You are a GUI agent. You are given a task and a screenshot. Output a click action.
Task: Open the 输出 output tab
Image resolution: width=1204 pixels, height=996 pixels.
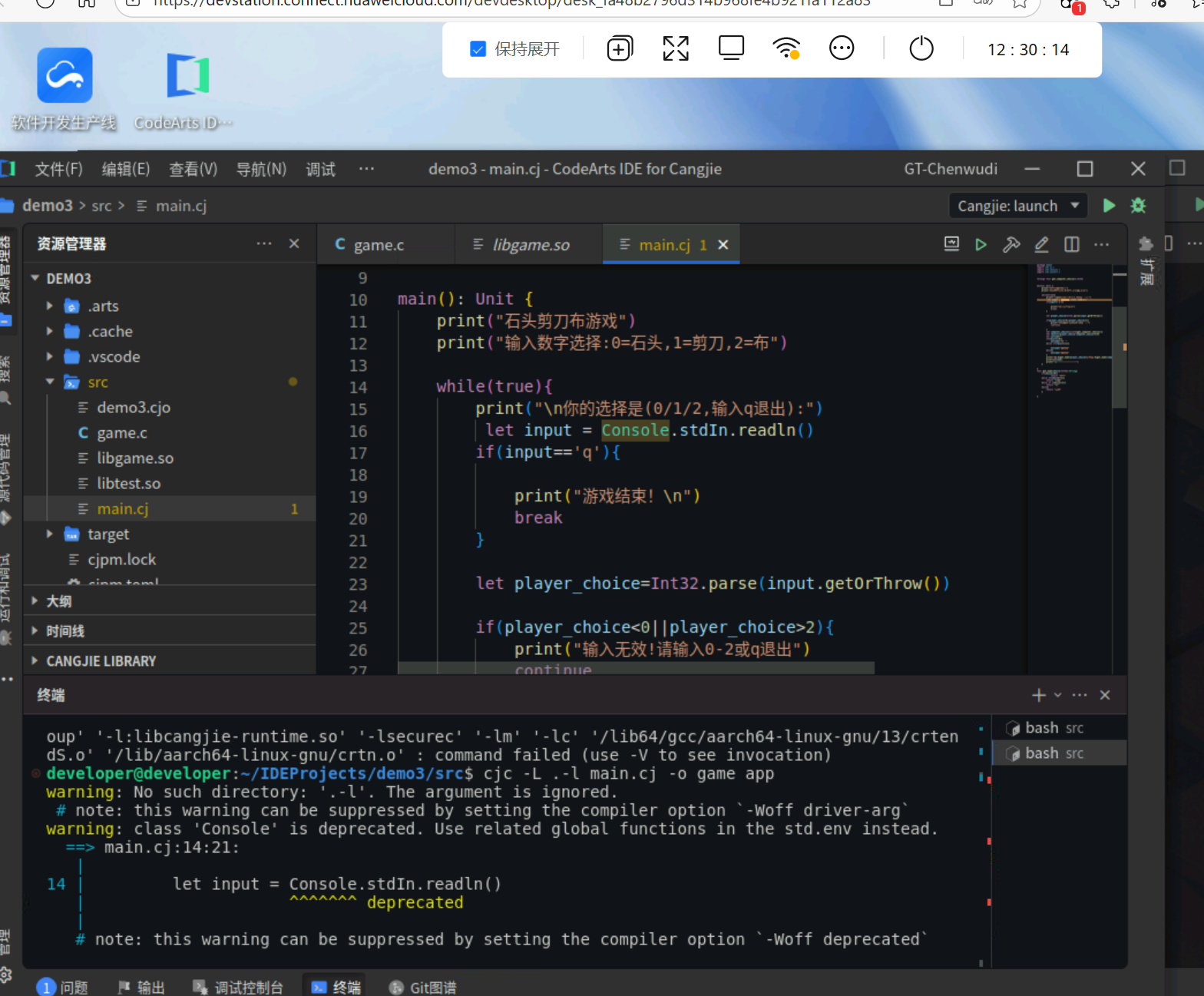(142, 987)
